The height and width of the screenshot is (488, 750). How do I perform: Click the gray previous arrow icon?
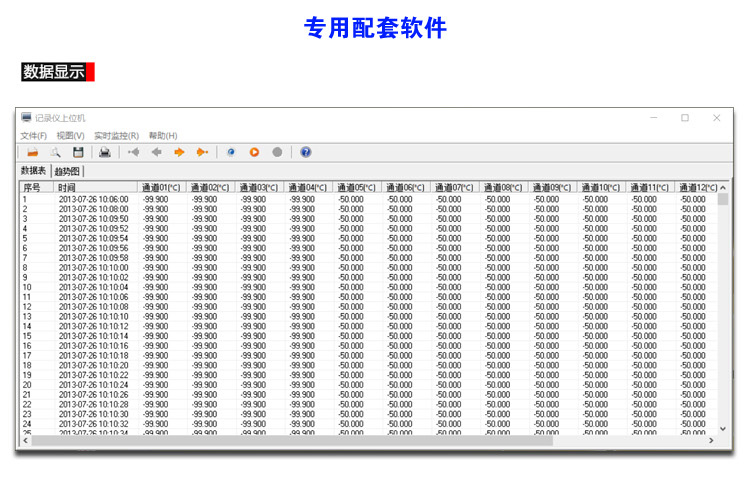click(156, 152)
